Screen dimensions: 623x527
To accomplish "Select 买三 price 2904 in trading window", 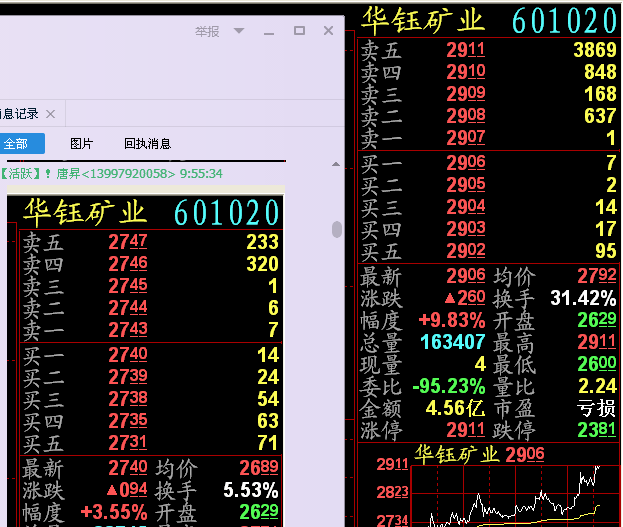I will (x=466, y=207).
